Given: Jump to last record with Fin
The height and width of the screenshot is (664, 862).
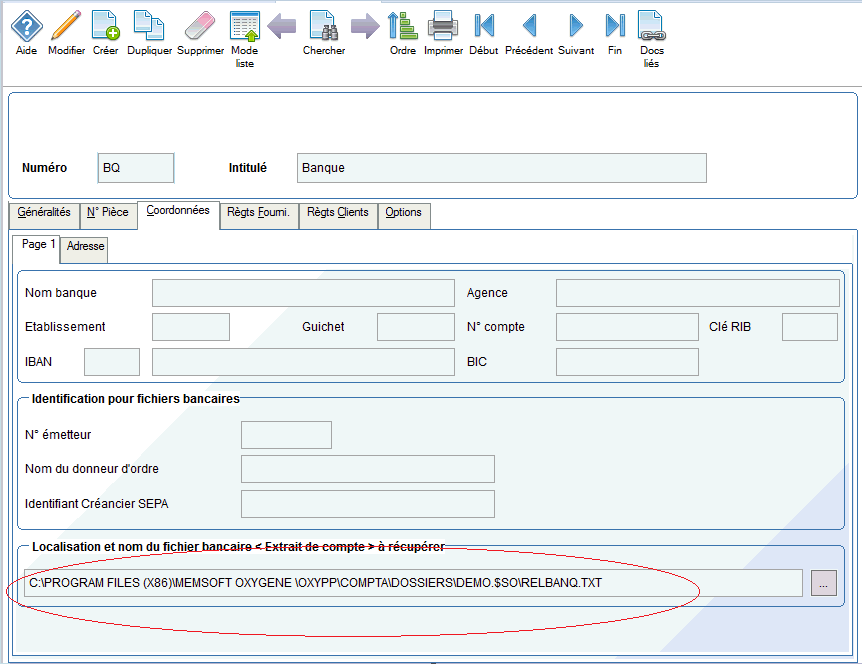Looking at the screenshot, I should point(615,25).
